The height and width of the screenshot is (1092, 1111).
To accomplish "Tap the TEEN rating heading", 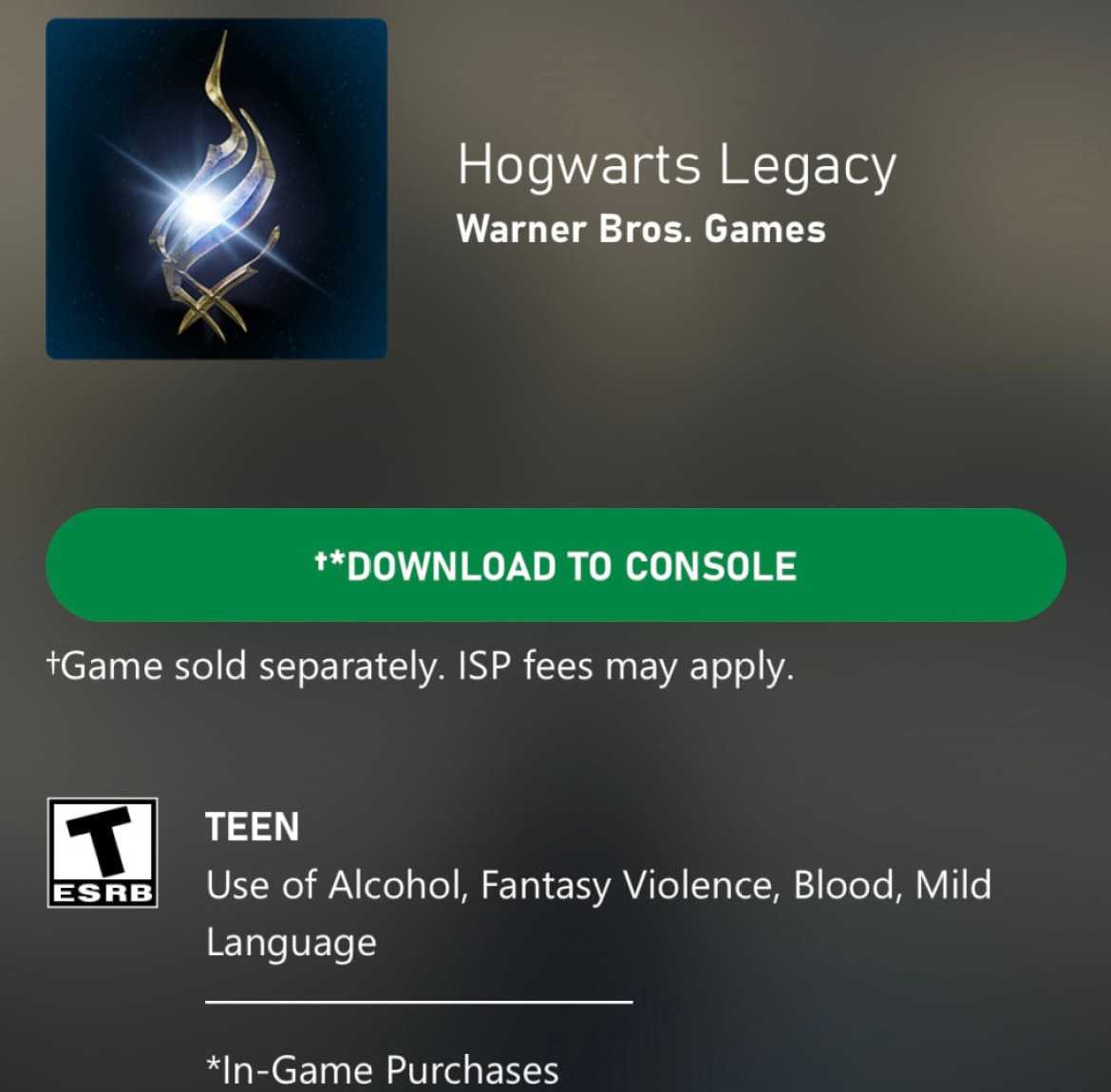I will point(253,827).
